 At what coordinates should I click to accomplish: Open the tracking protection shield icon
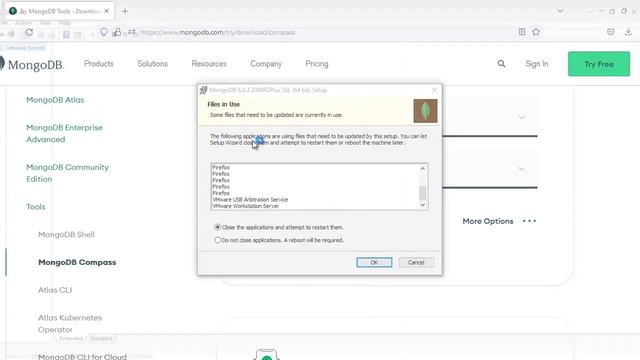pyautogui.click(x=104, y=32)
